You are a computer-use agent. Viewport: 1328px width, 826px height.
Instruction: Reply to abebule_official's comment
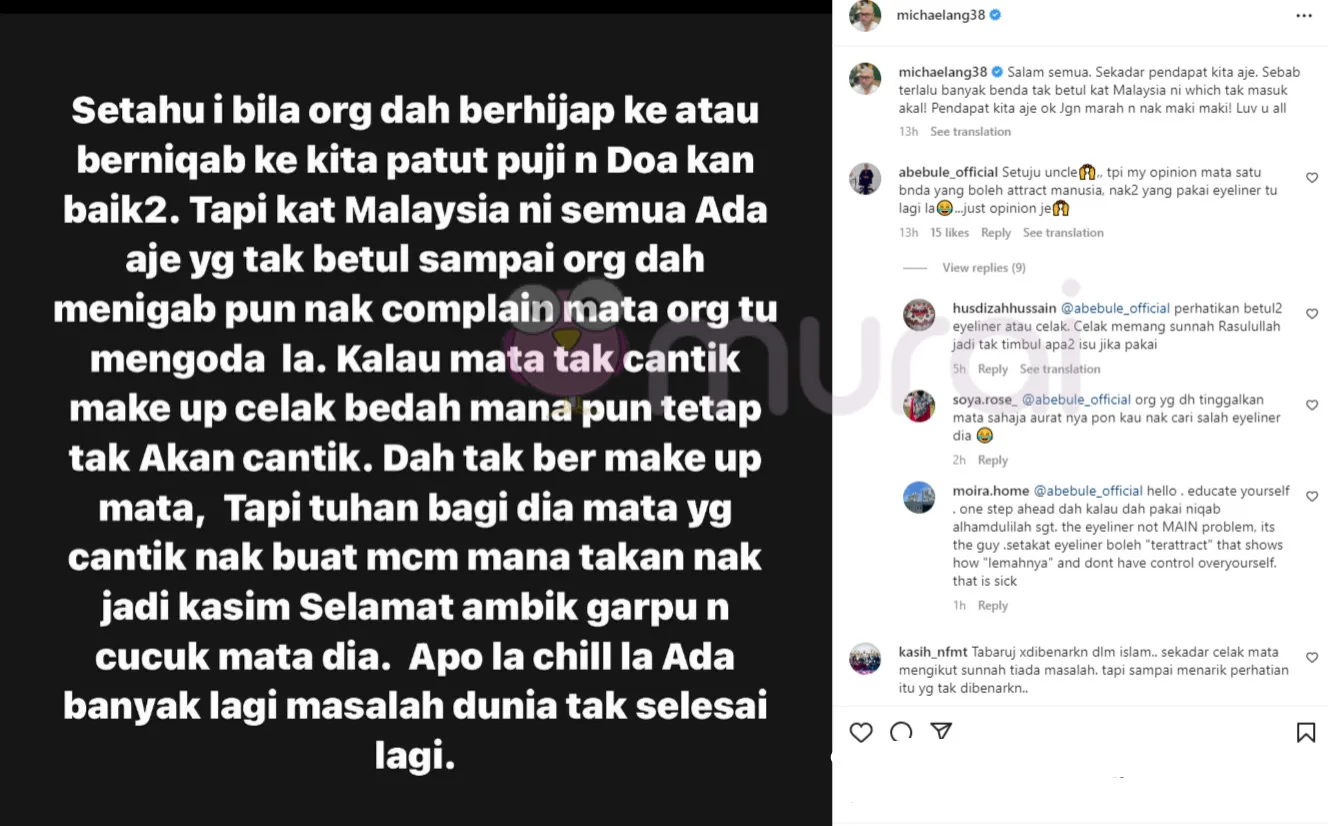coord(995,233)
